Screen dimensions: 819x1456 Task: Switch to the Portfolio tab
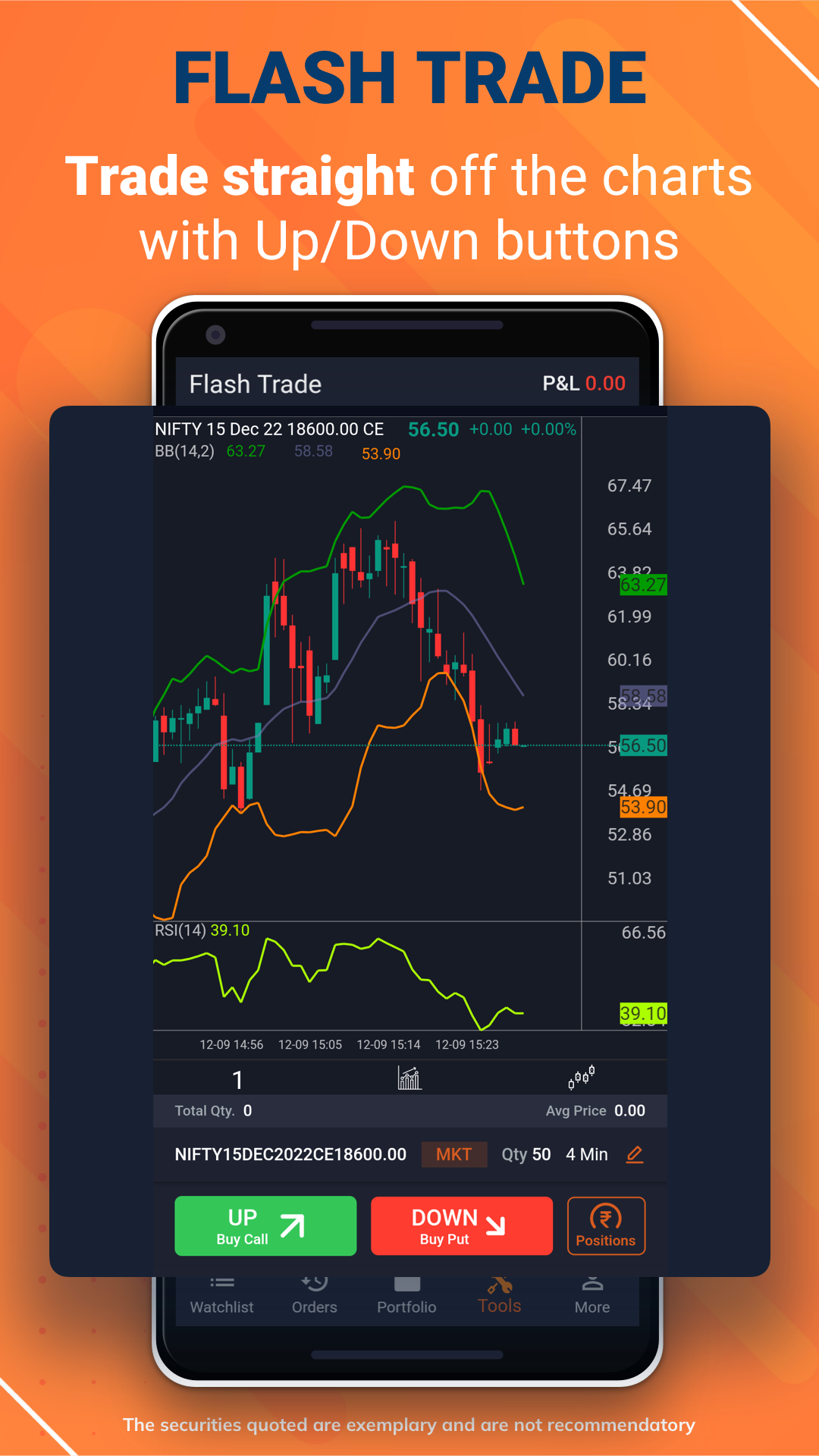(x=407, y=1295)
